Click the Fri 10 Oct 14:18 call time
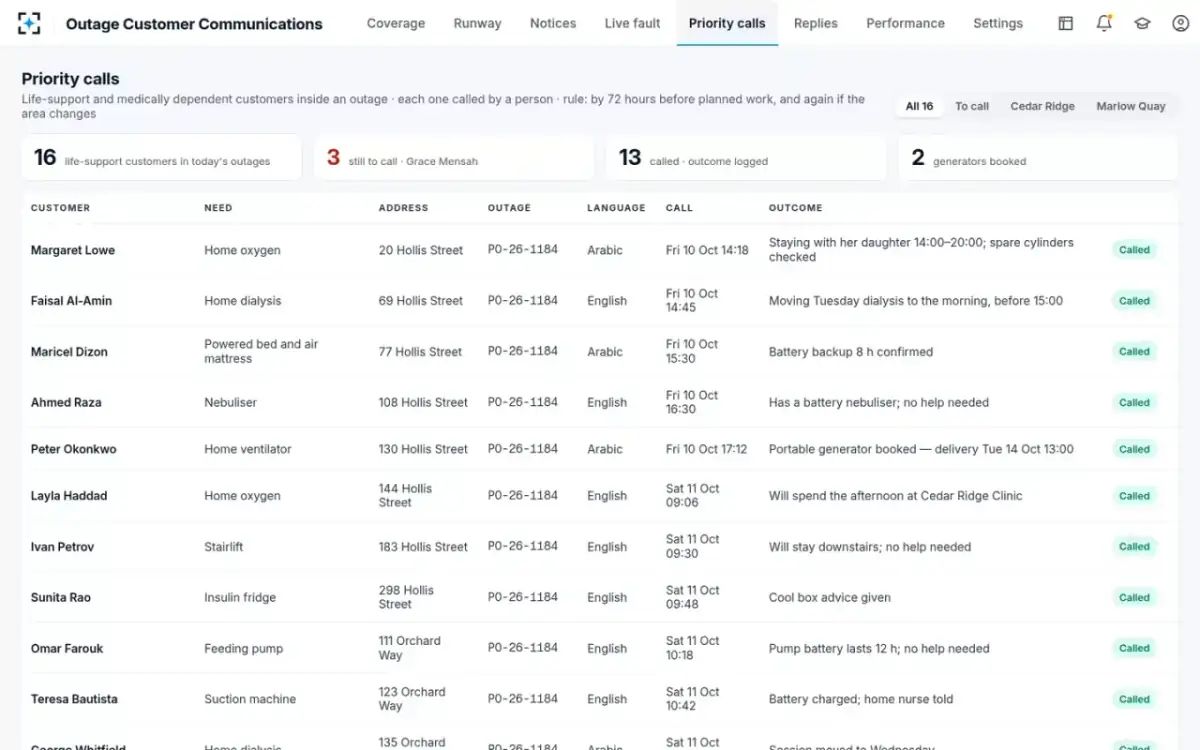1200x750 pixels. point(707,250)
